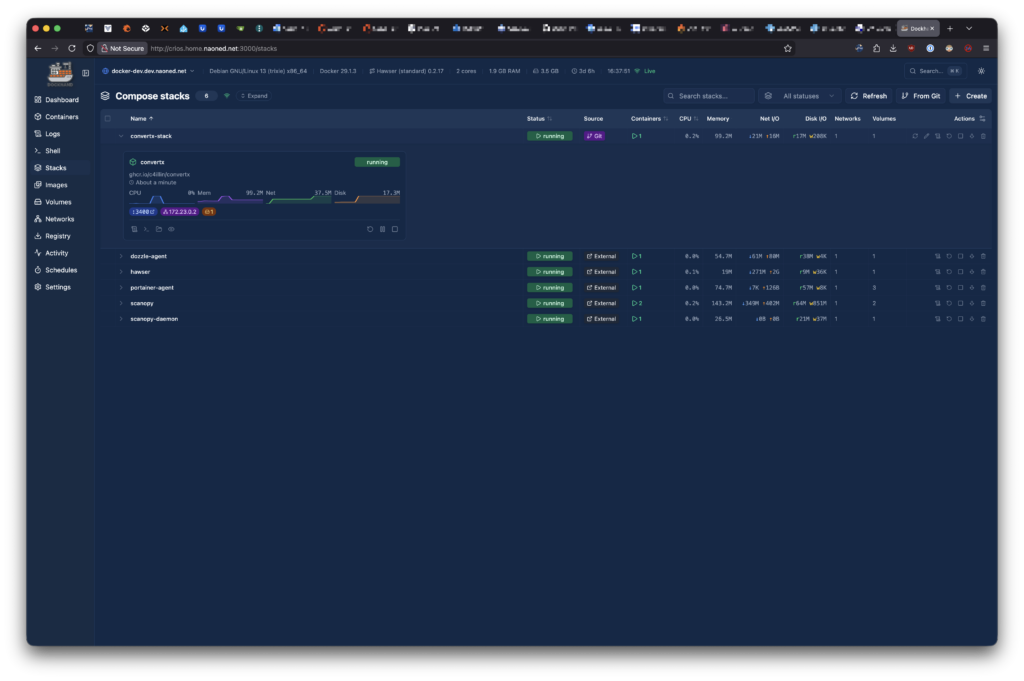Click the Create stack button
The image size is (1024, 681).
click(970, 96)
